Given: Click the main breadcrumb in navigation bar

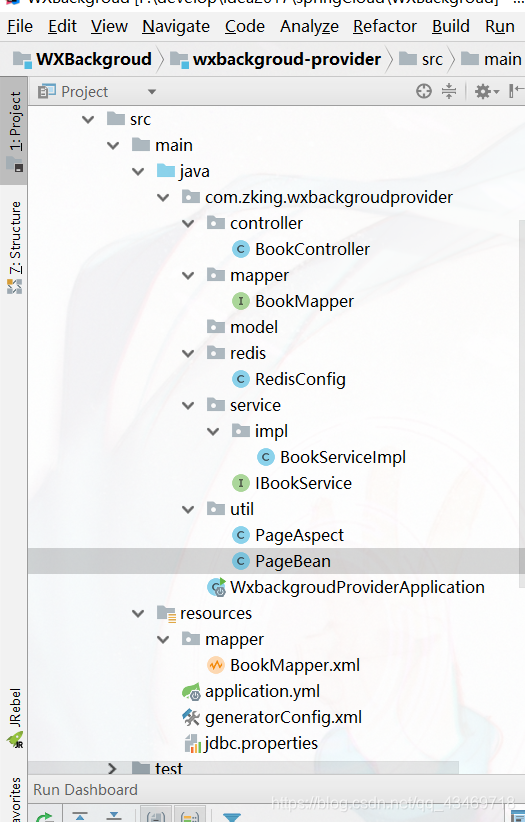Looking at the screenshot, I should coord(491,59).
